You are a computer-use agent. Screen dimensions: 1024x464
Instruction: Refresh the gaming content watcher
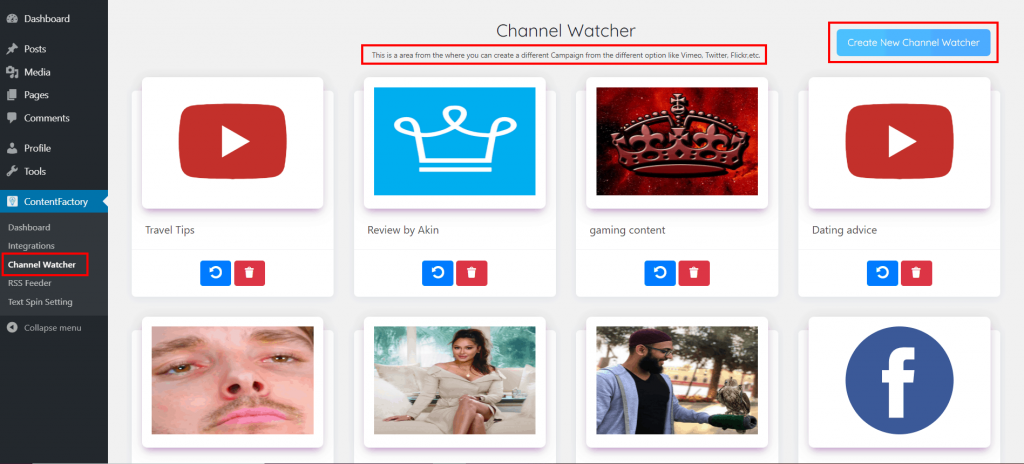click(x=659, y=273)
